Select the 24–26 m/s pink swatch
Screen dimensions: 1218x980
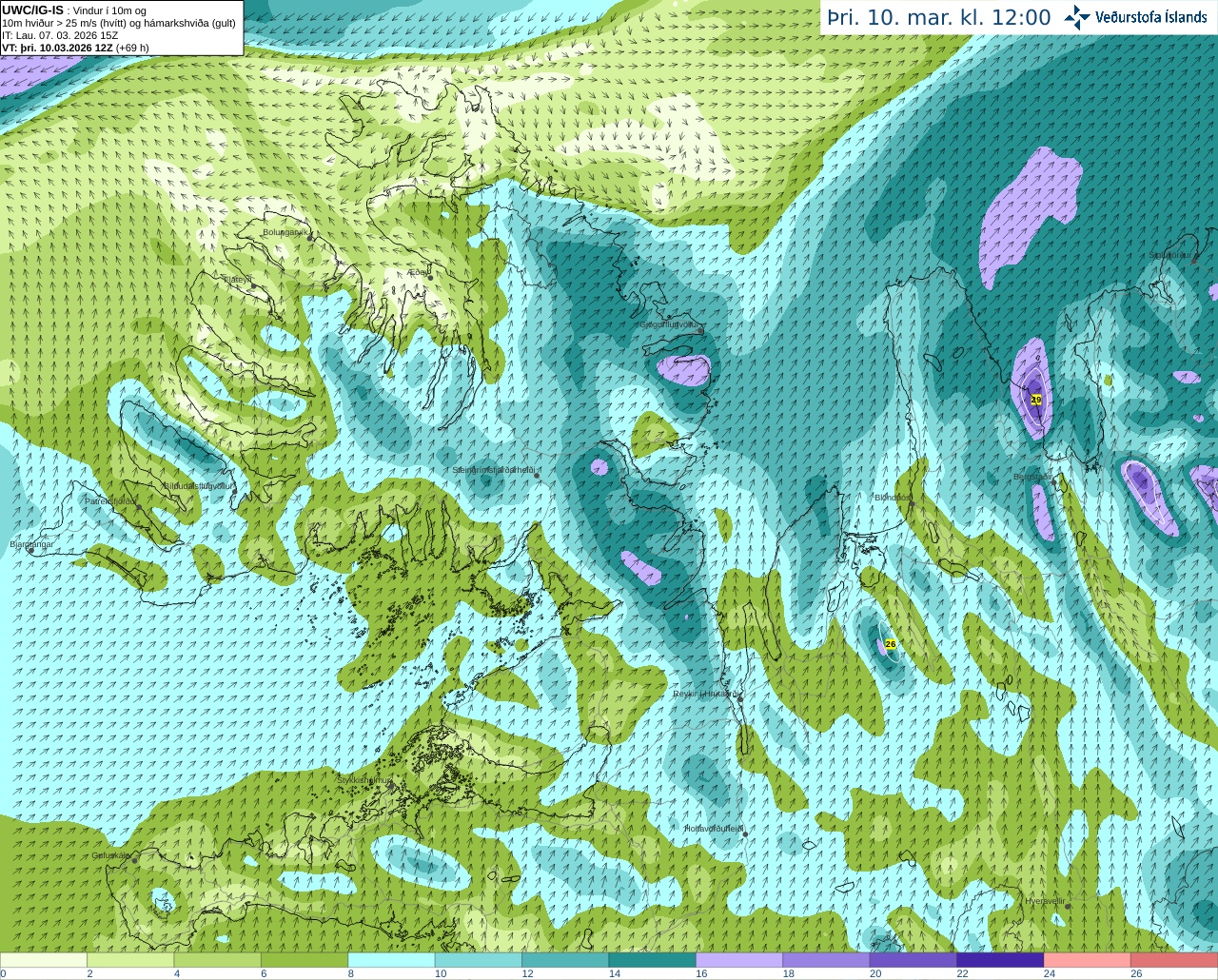[x=1088, y=960]
